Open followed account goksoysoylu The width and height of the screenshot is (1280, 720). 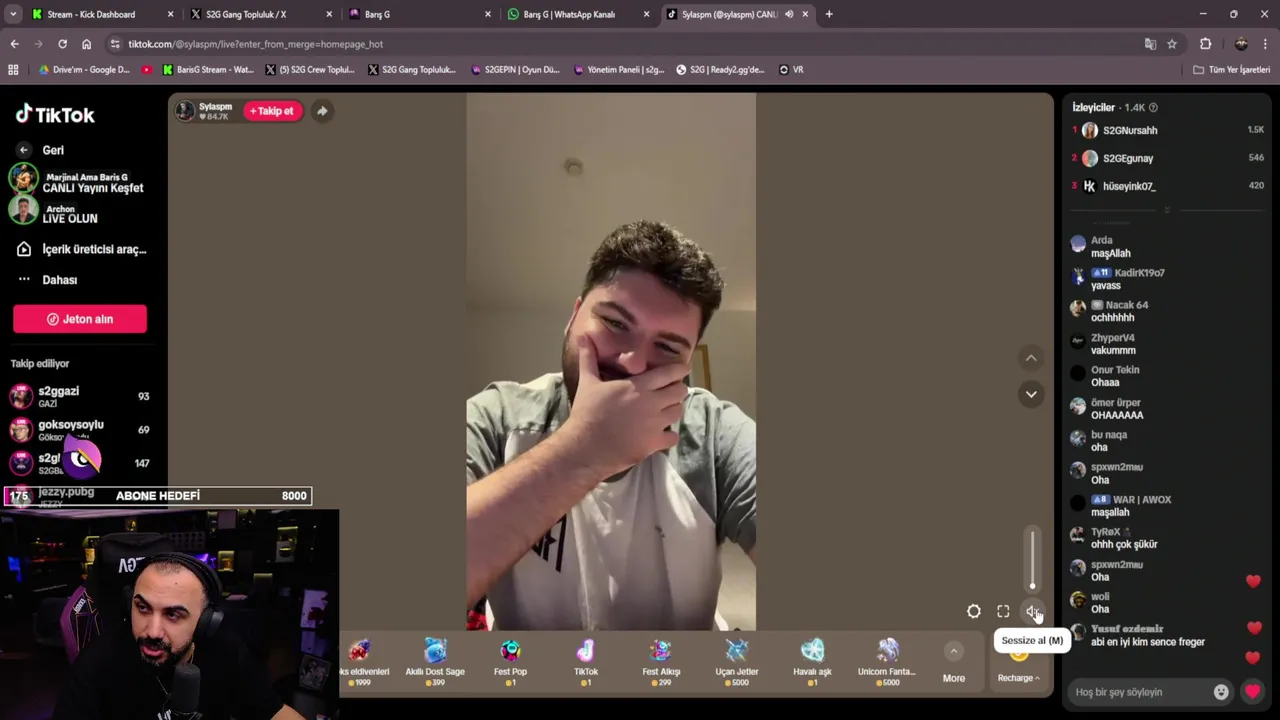click(x=80, y=430)
